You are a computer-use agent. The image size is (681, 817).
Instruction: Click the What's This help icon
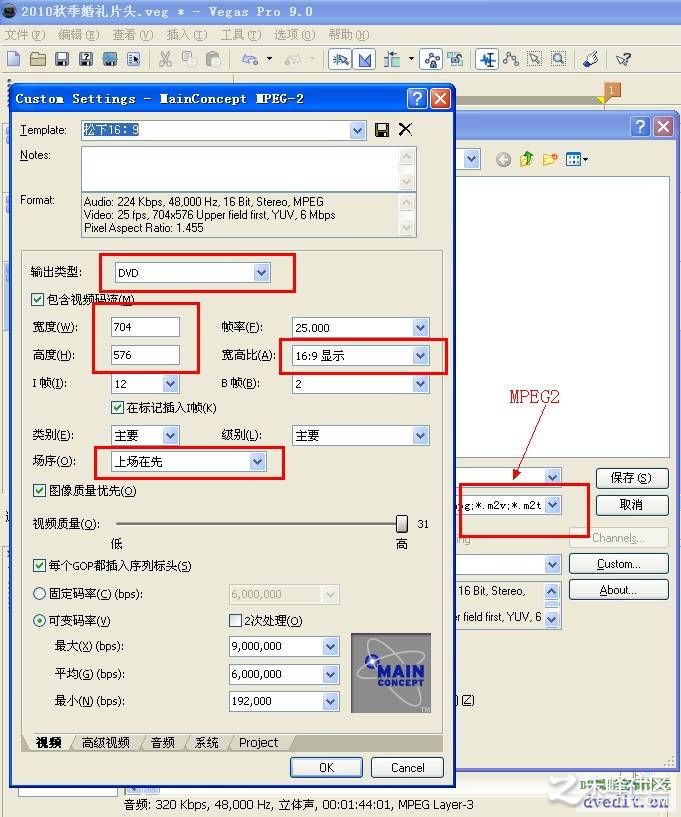(623, 59)
